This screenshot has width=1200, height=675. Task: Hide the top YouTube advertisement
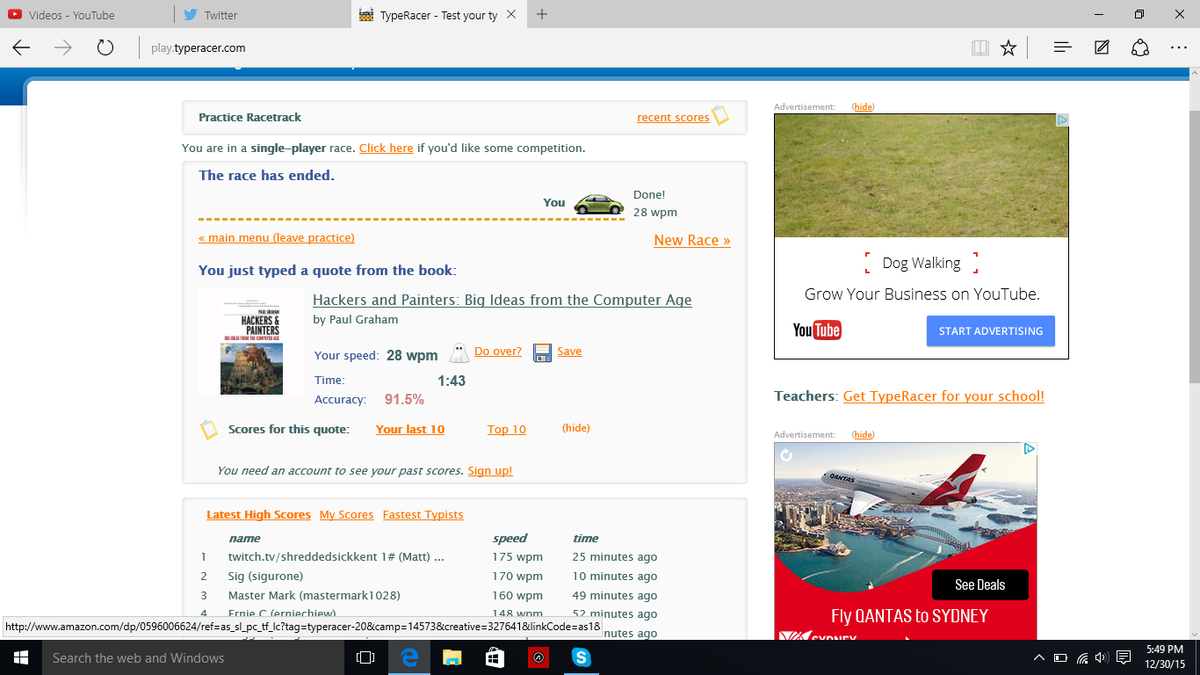tap(861, 107)
